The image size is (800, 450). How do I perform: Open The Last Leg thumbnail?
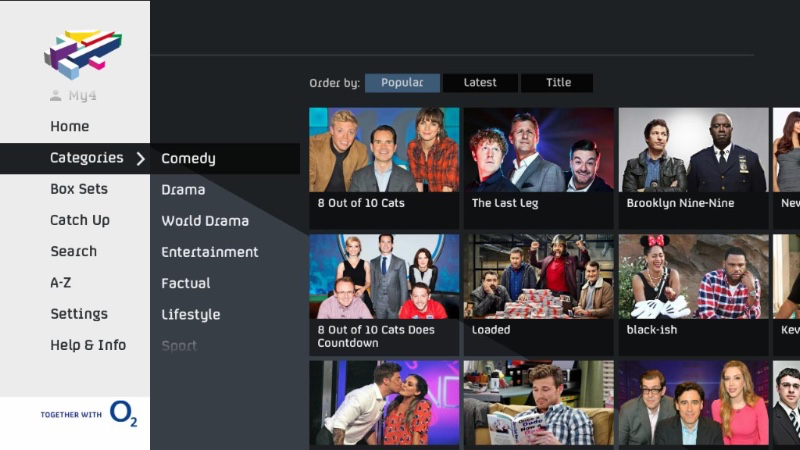(539, 150)
